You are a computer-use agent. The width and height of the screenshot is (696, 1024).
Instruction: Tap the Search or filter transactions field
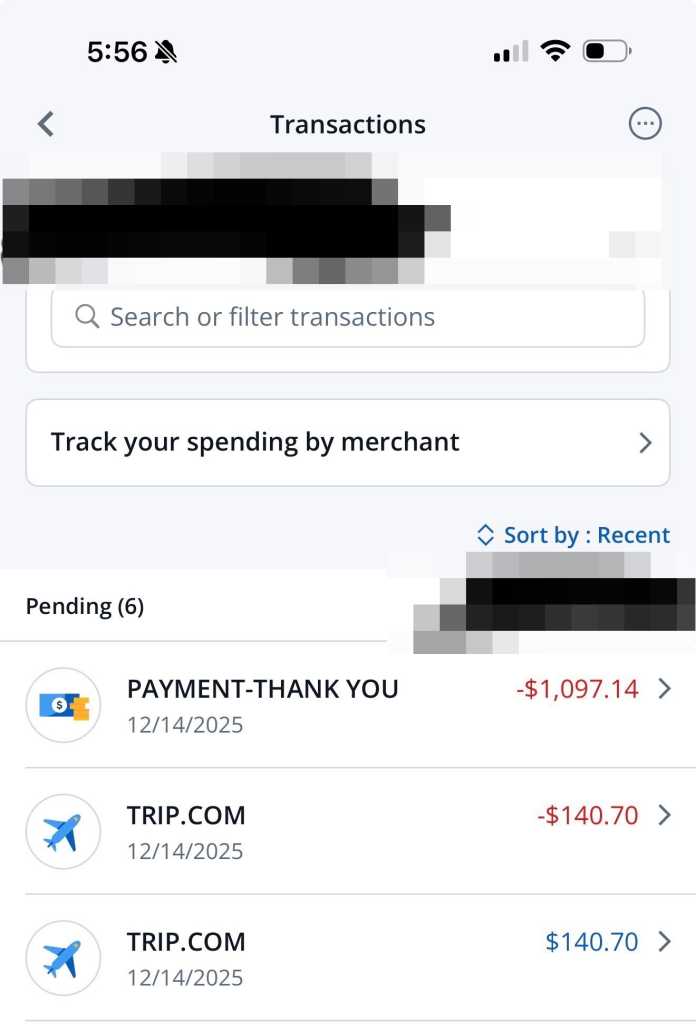click(347, 316)
